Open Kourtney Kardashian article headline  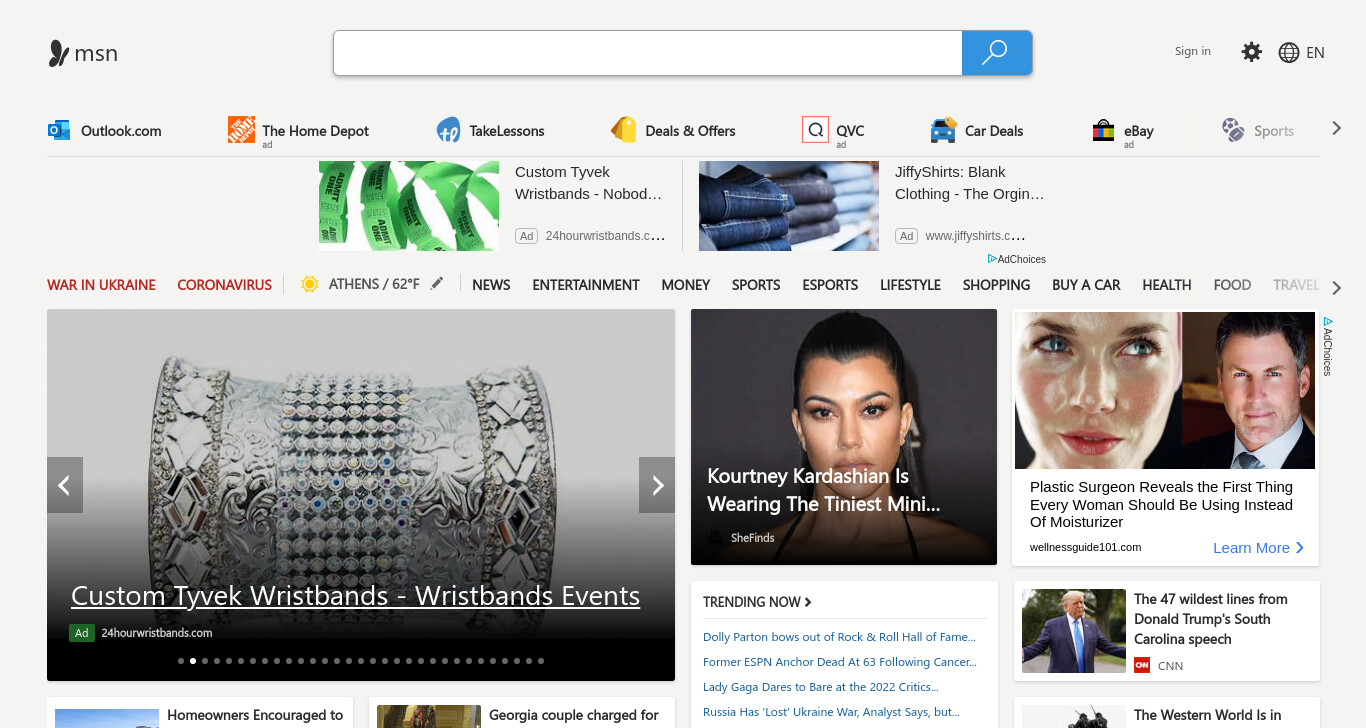tap(824, 490)
